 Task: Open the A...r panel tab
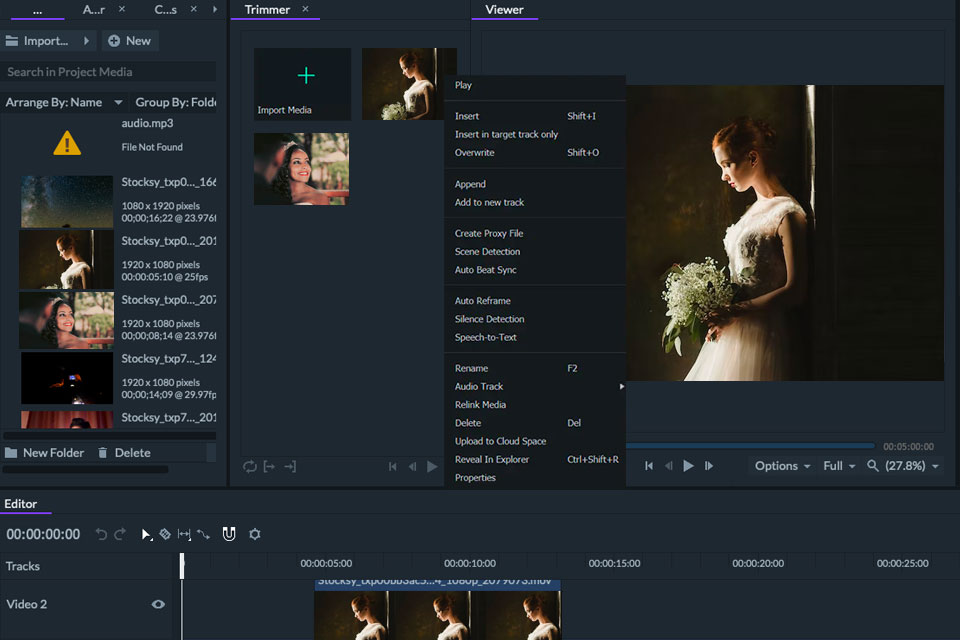[94, 10]
